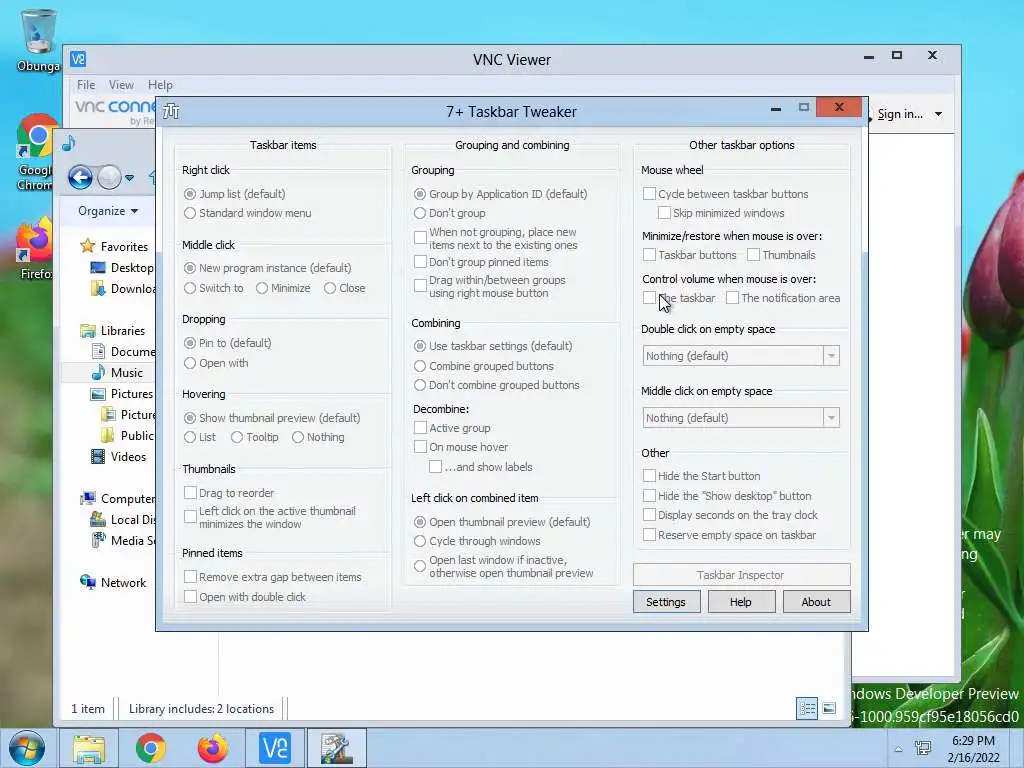Screen dimensions: 1024x768
Task: Open File menu in VNC Viewer
Action: coord(86,85)
